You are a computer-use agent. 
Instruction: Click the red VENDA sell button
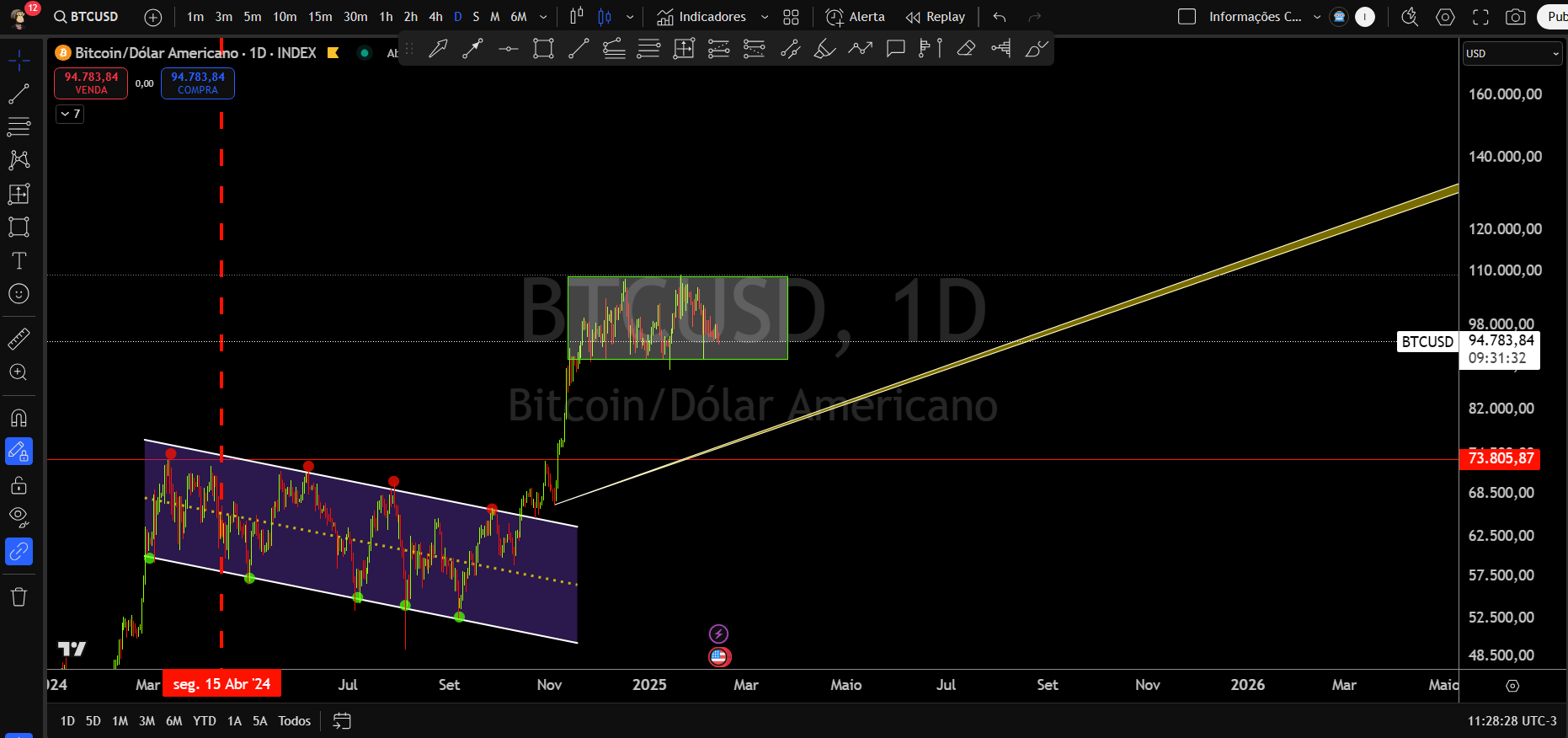point(91,83)
